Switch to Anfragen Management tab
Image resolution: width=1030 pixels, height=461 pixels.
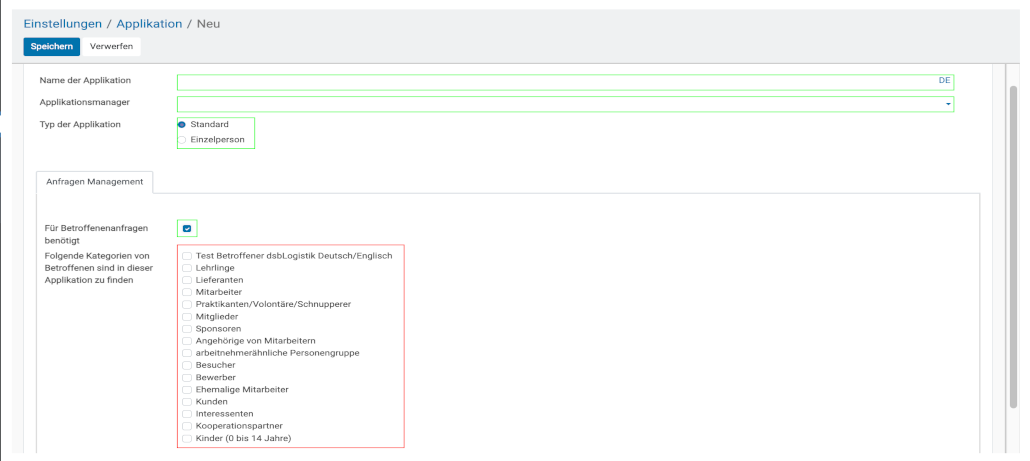point(94,182)
